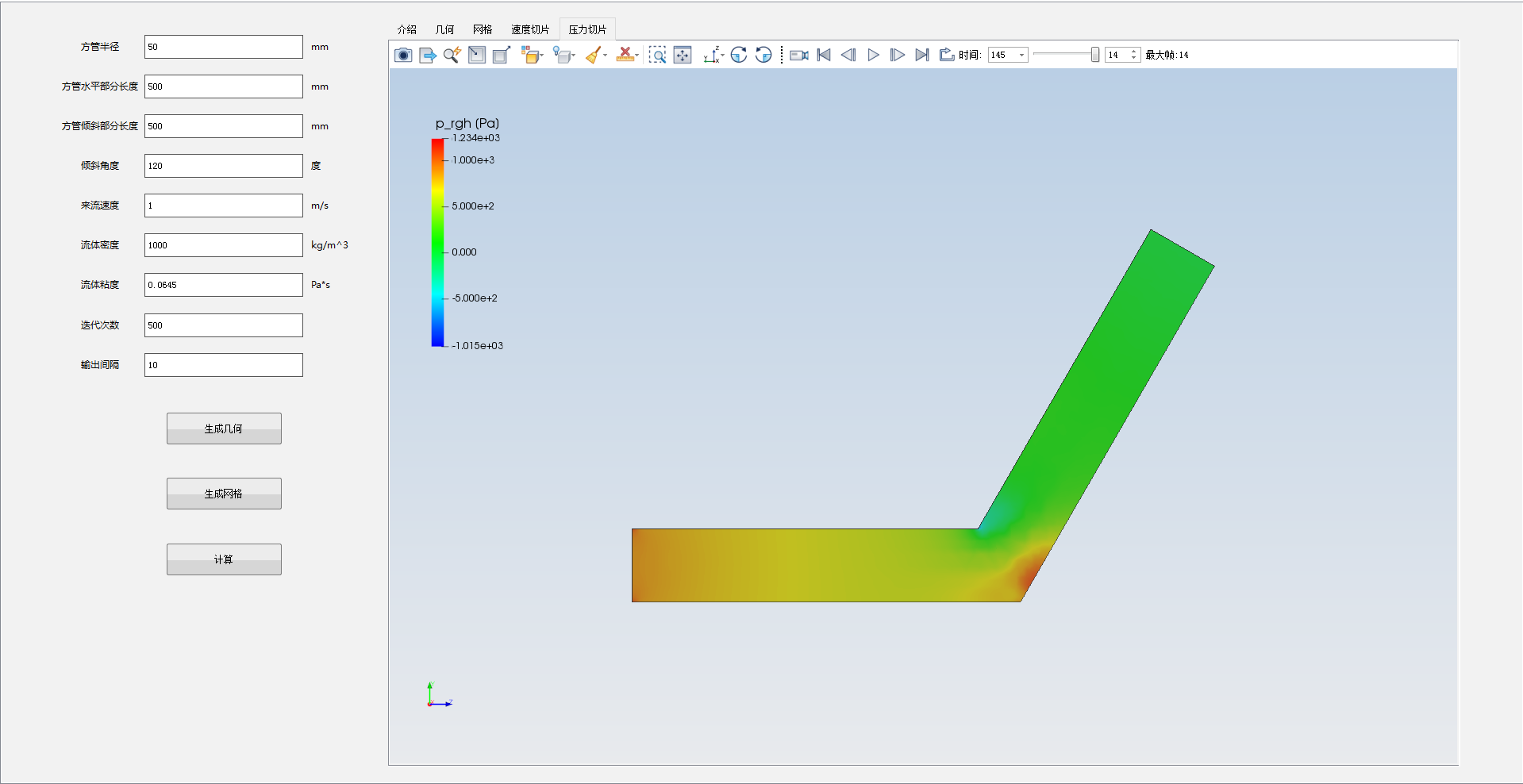
Task: Click the 倾斜角度 input field
Action: 224,166
